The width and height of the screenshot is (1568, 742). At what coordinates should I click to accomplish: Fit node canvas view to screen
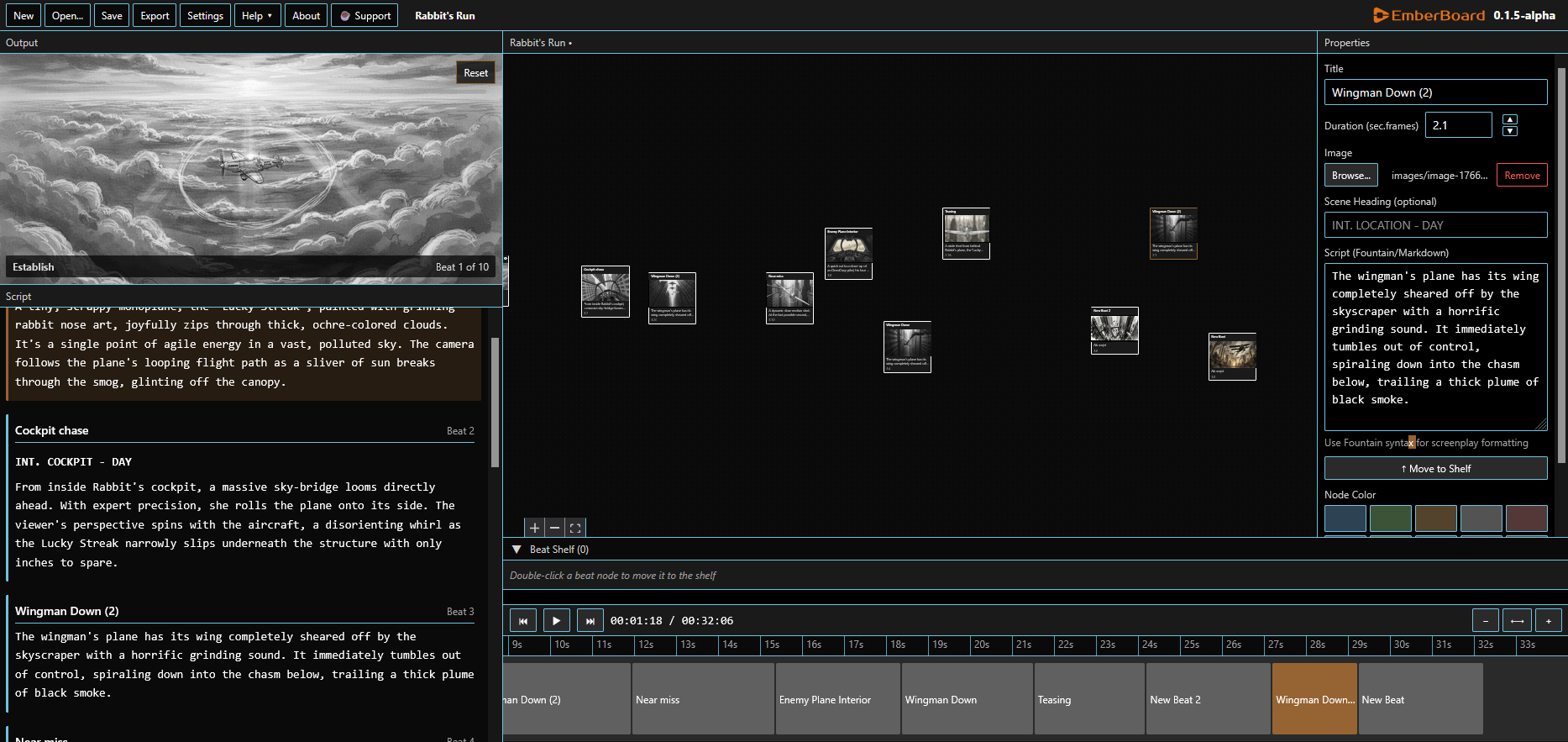[575, 528]
